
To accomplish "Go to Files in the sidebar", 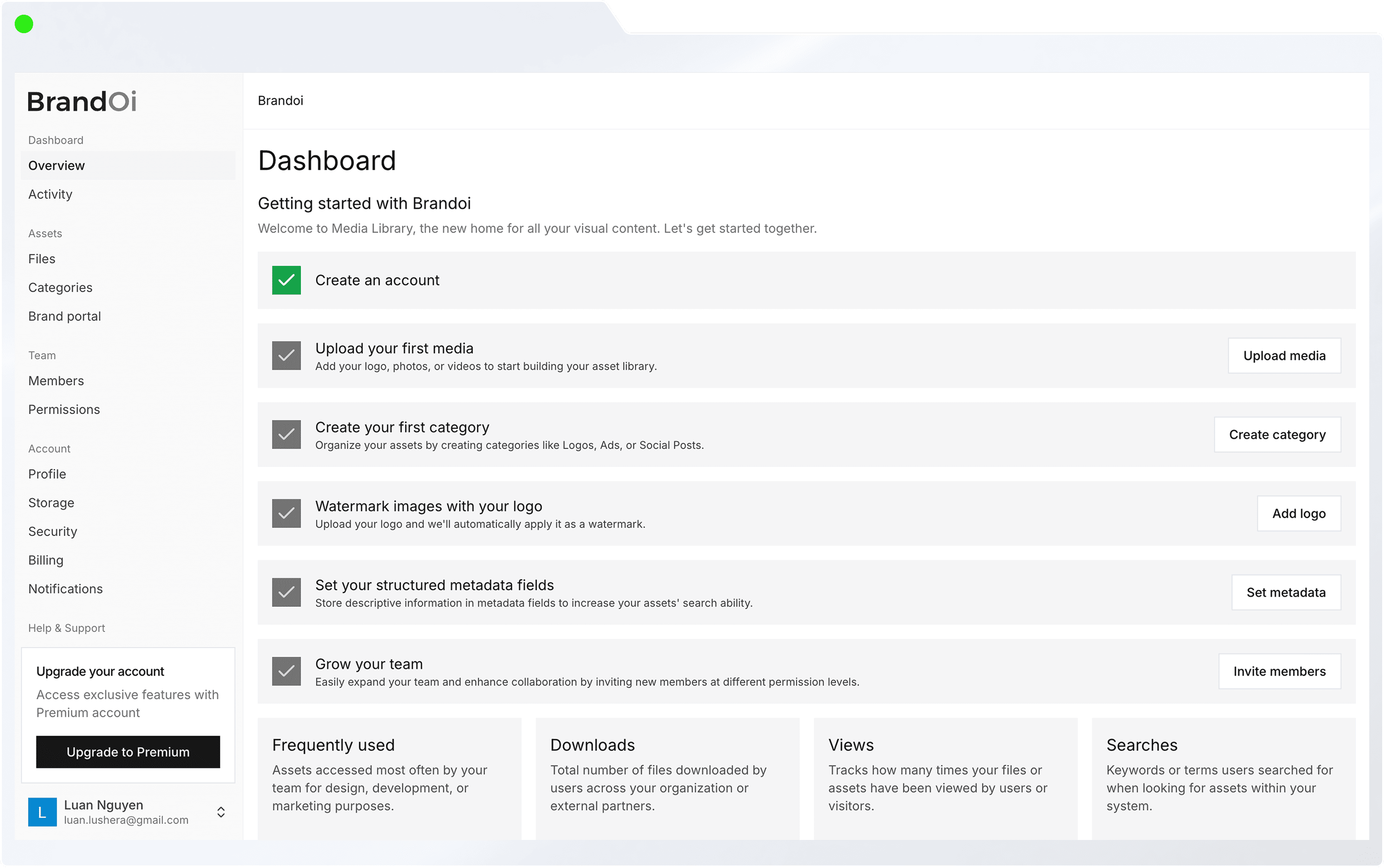I will (42, 259).
